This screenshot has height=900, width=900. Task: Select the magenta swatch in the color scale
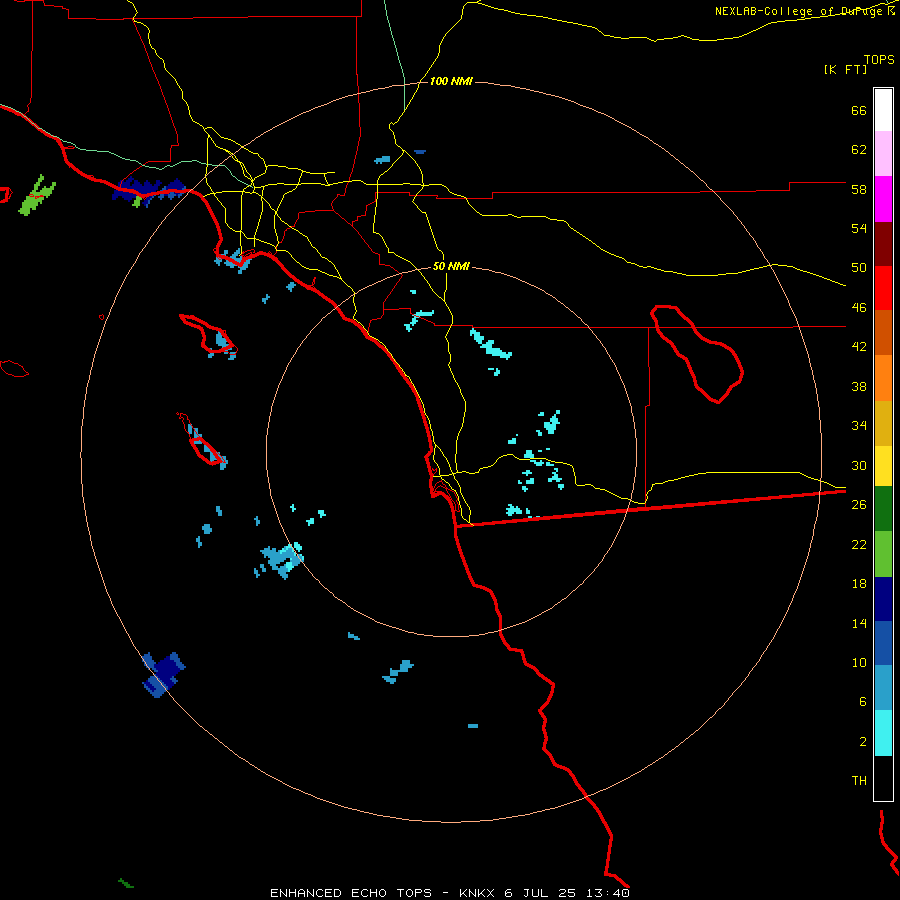click(883, 199)
